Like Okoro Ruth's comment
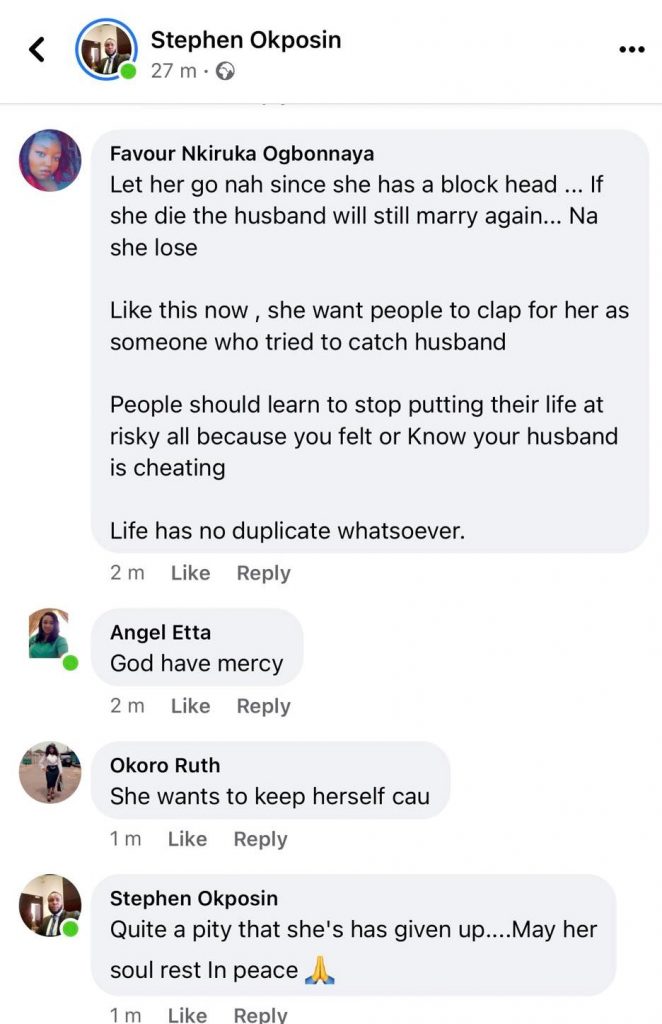 pos(187,839)
